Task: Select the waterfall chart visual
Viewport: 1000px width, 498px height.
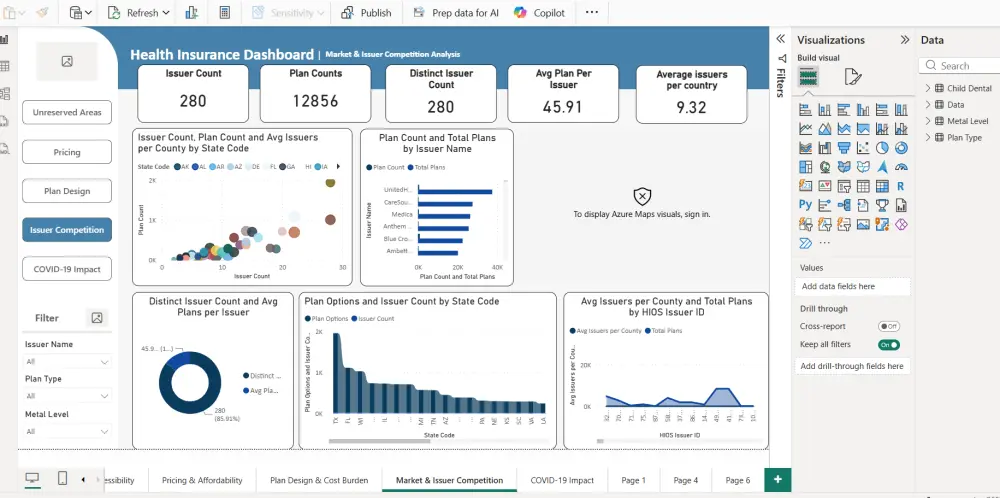Action: (825, 148)
